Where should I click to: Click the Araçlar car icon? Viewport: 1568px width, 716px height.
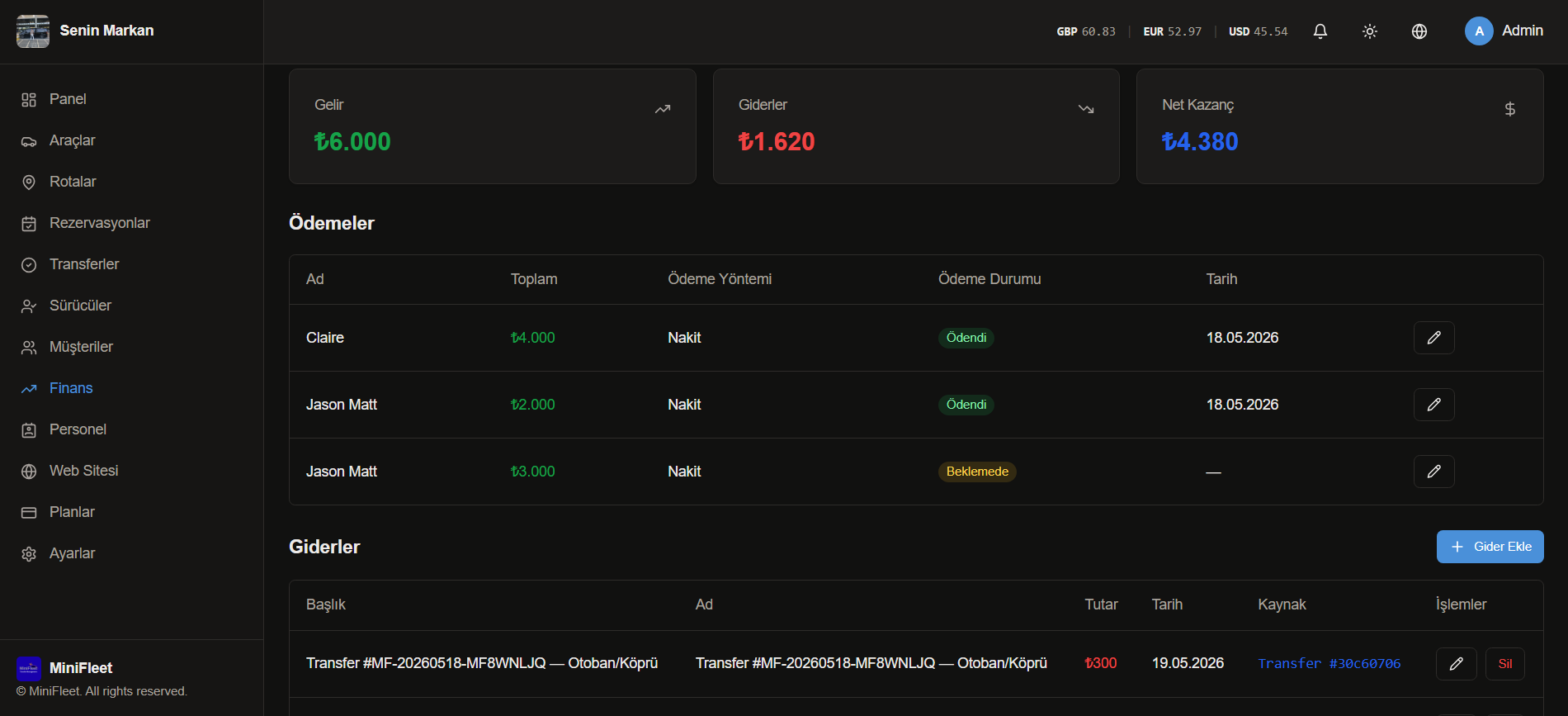click(x=29, y=141)
